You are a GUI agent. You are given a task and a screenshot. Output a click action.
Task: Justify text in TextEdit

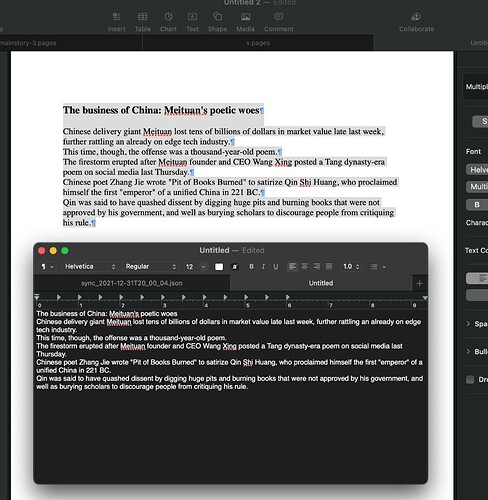329,266
